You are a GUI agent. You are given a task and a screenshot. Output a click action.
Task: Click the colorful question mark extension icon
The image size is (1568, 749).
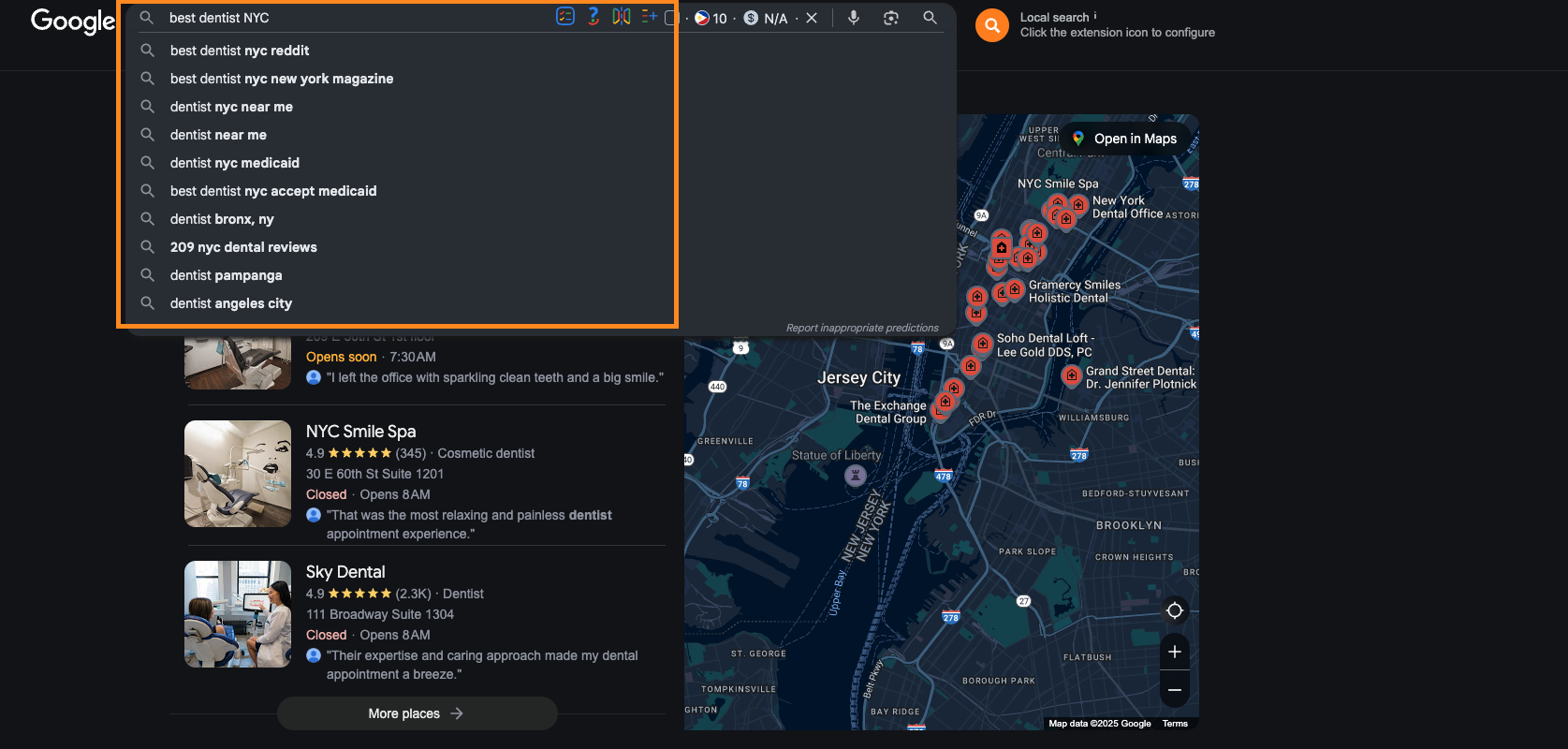(x=593, y=17)
